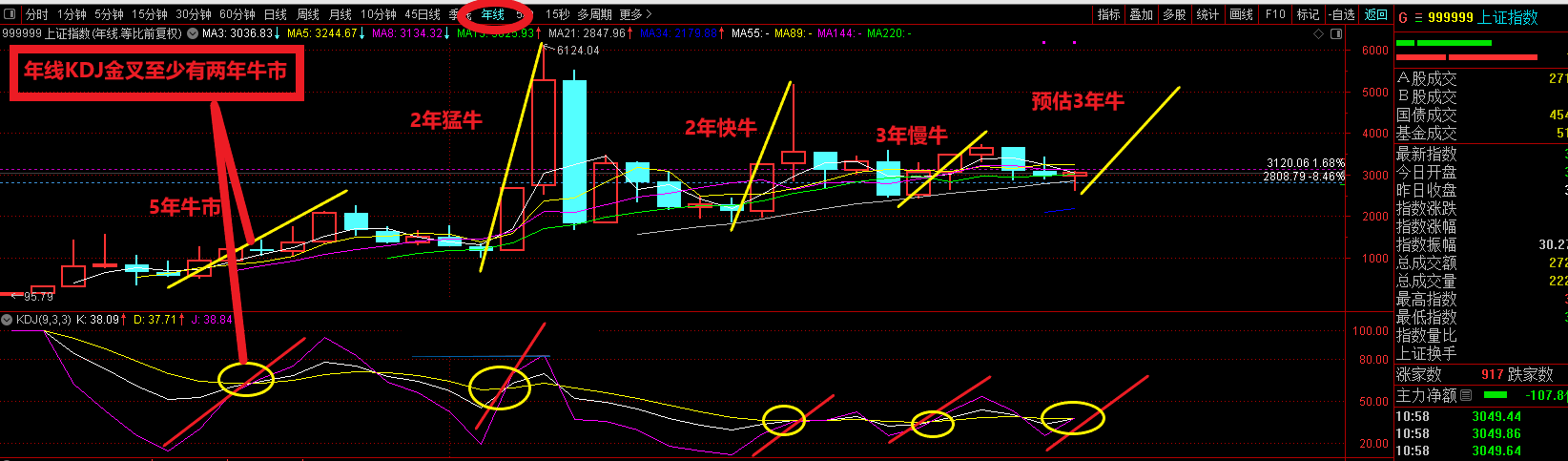Select the 45日线 period
The image size is (1568, 461).
point(423,14)
